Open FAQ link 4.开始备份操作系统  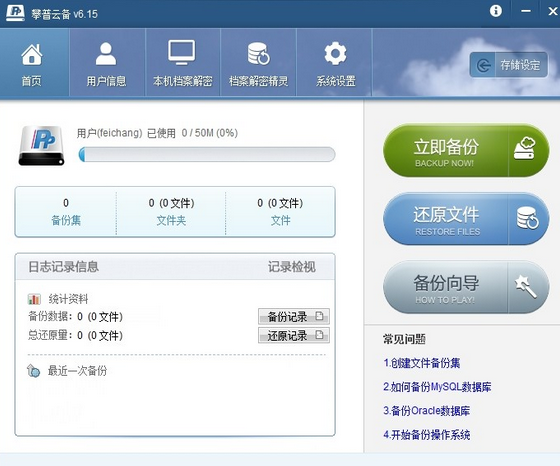[x=426, y=435]
